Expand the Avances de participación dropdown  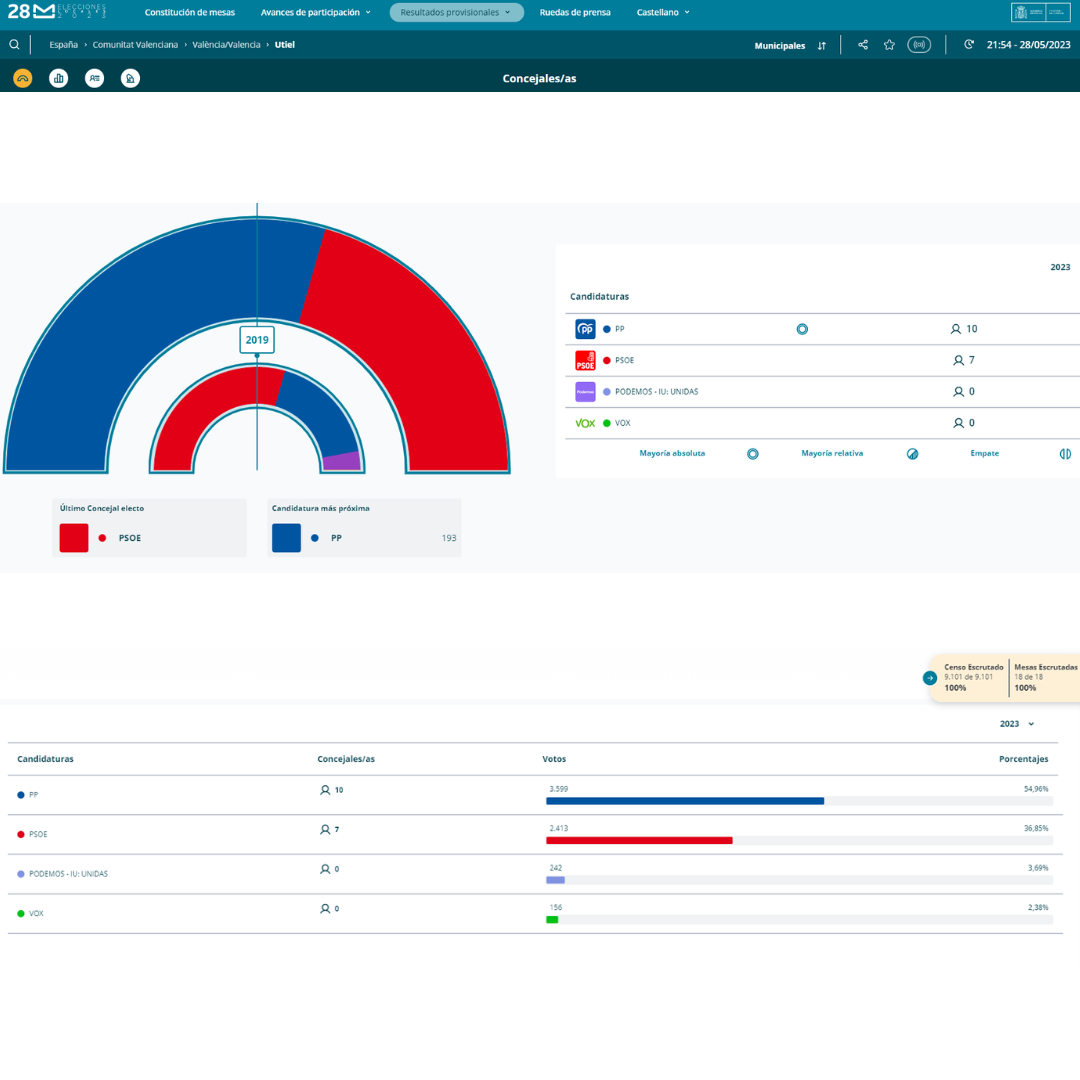click(316, 13)
